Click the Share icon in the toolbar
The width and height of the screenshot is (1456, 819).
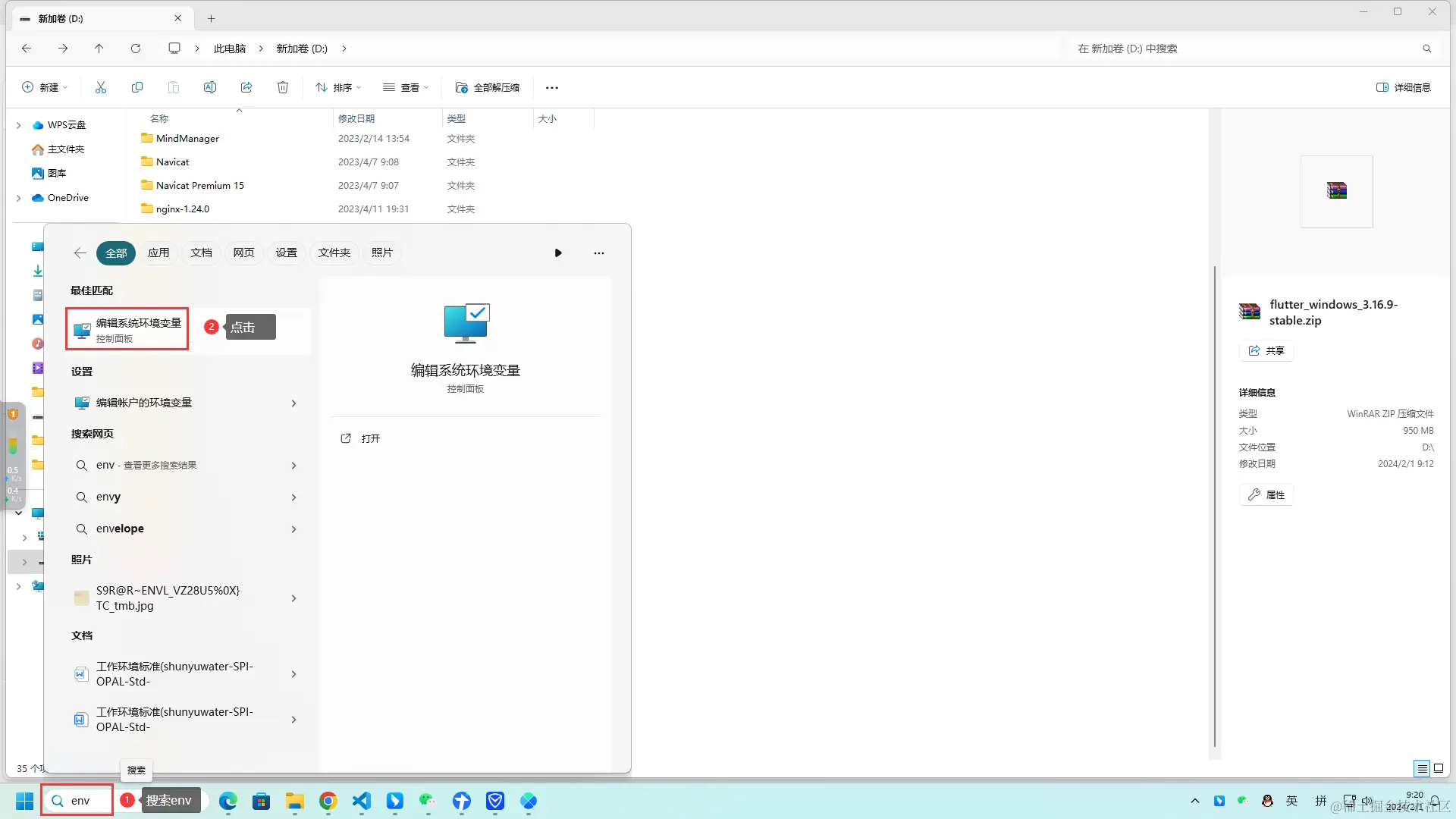pyautogui.click(x=246, y=87)
